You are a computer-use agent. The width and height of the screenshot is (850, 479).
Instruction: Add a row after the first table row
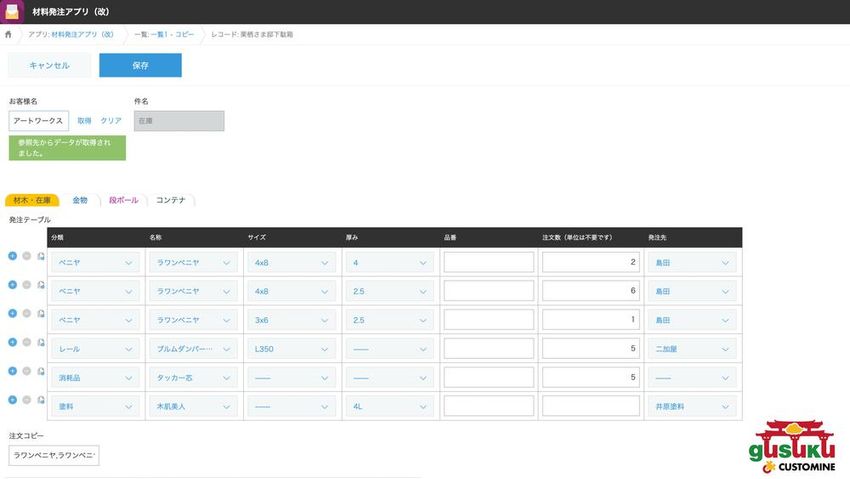click(x=12, y=256)
